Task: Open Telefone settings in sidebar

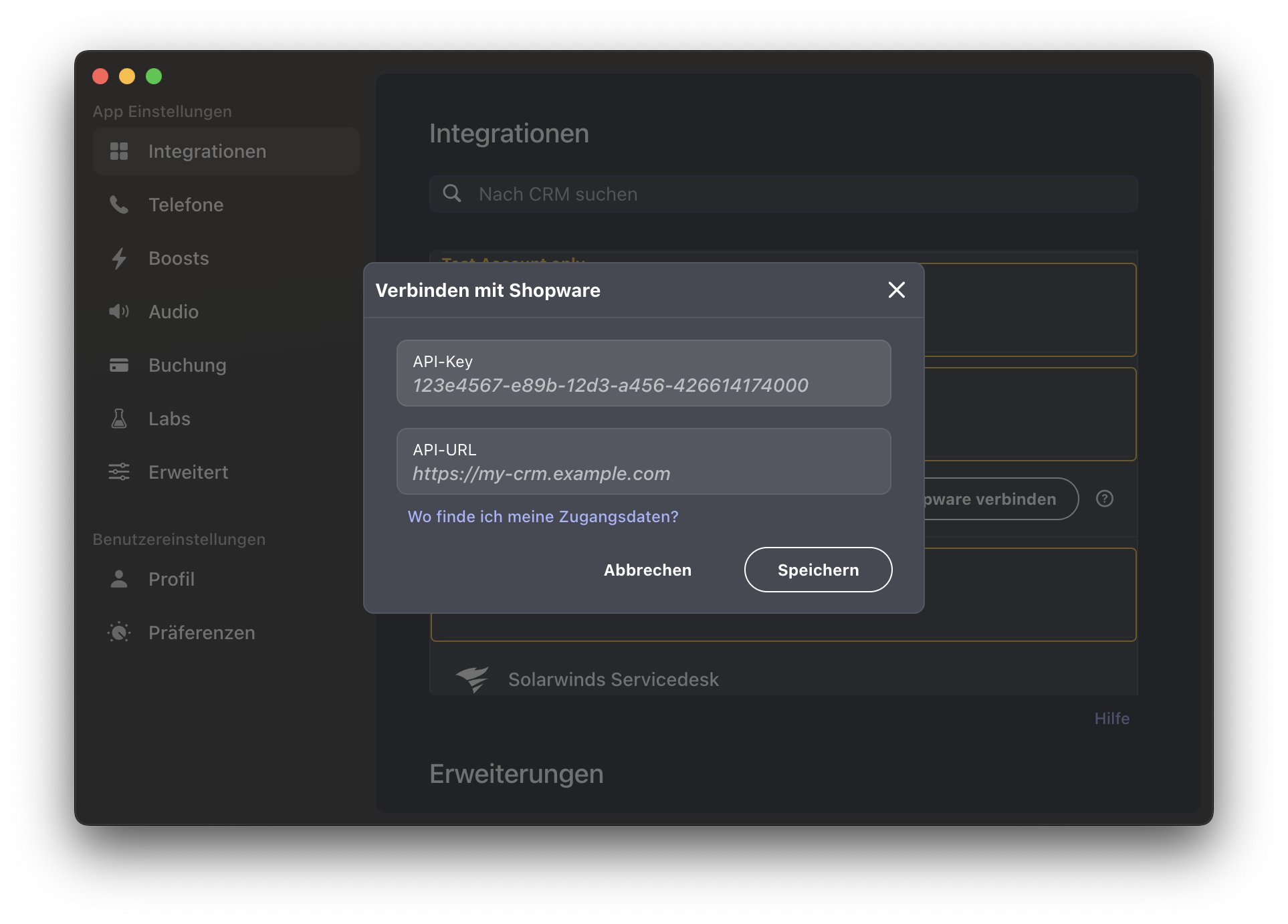Action: (x=226, y=205)
